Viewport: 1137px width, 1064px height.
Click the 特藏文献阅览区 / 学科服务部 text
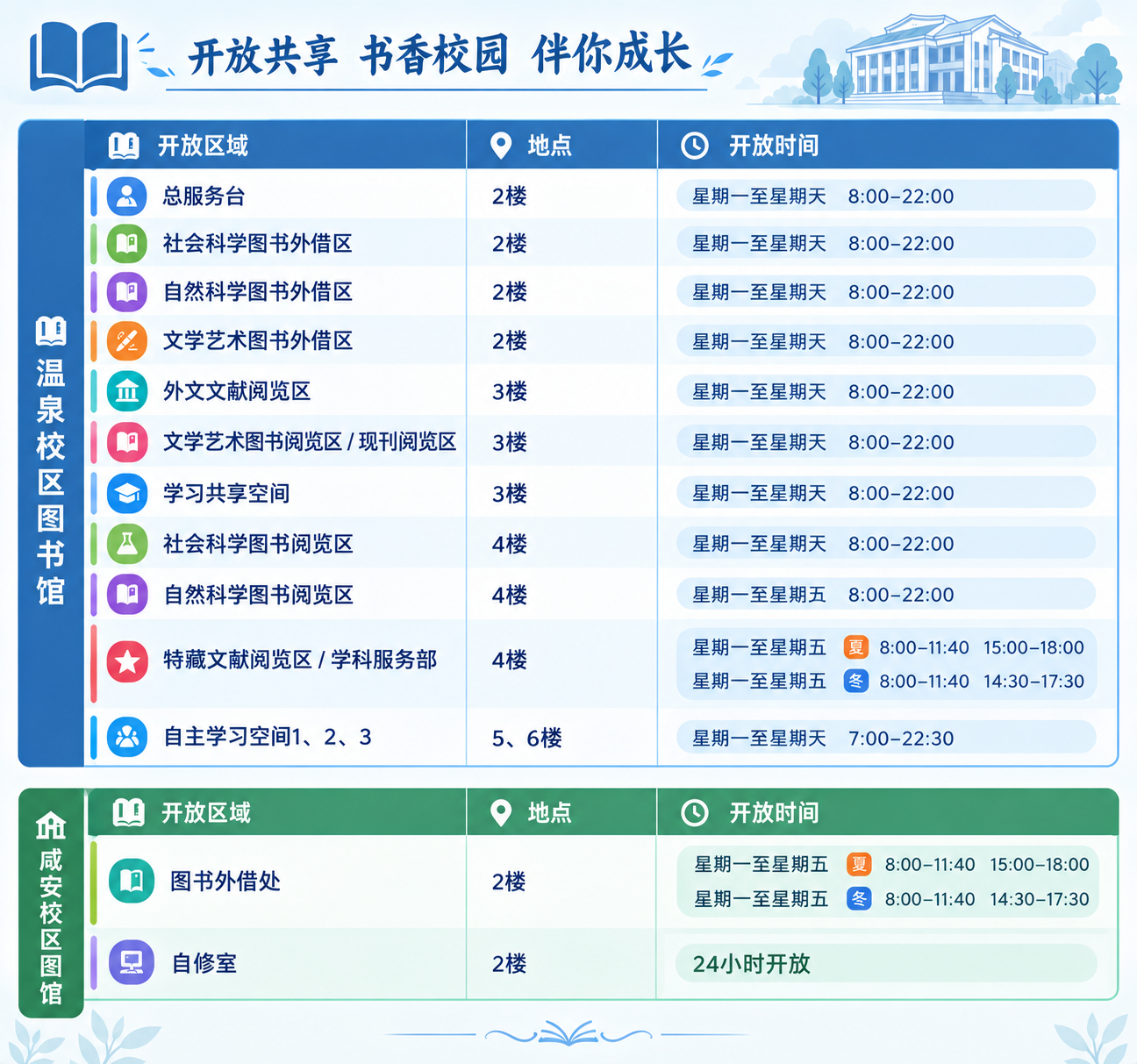(300, 660)
